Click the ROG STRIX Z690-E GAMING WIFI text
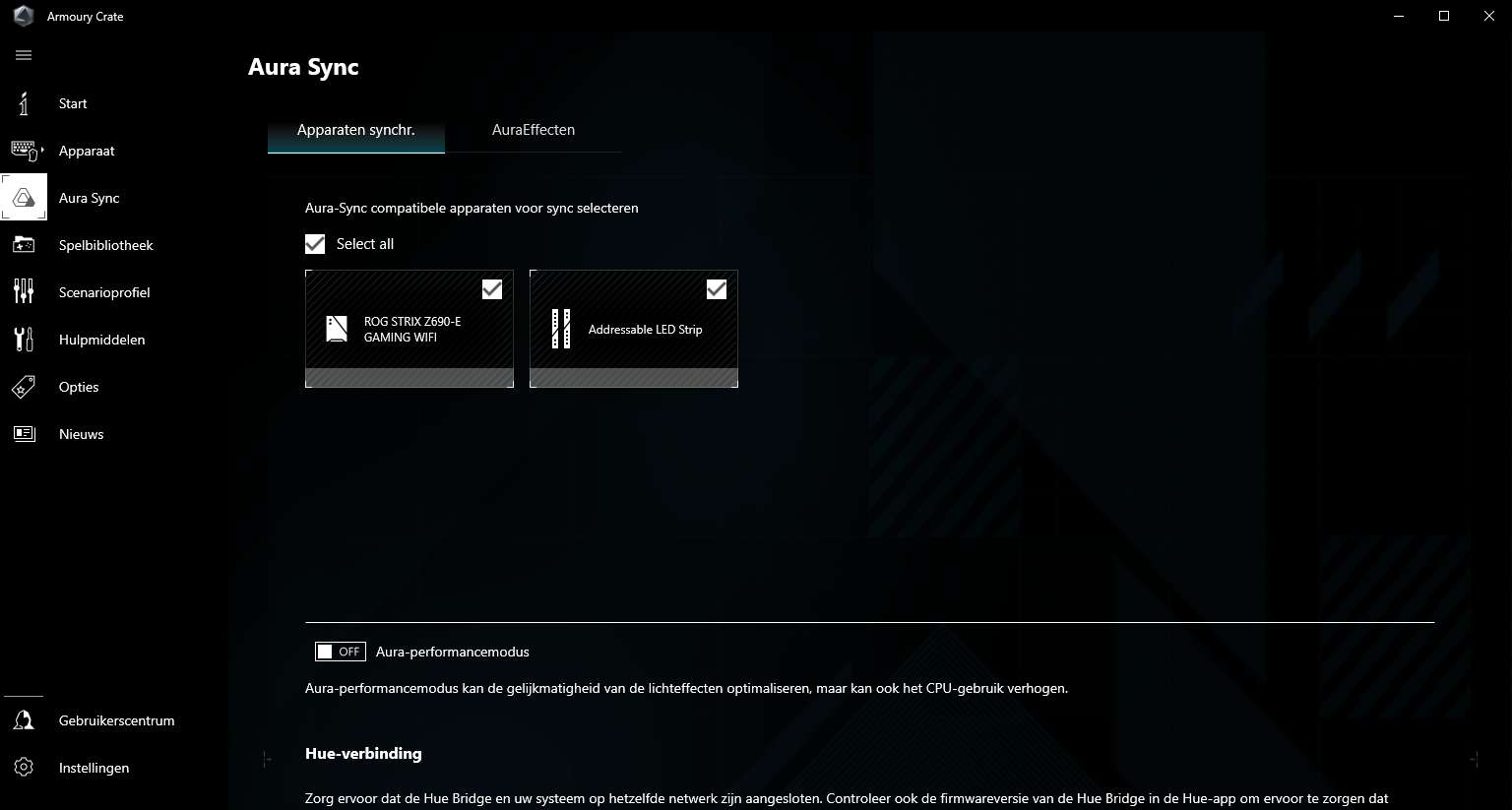The width and height of the screenshot is (1512, 810). (x=412, y=330)
